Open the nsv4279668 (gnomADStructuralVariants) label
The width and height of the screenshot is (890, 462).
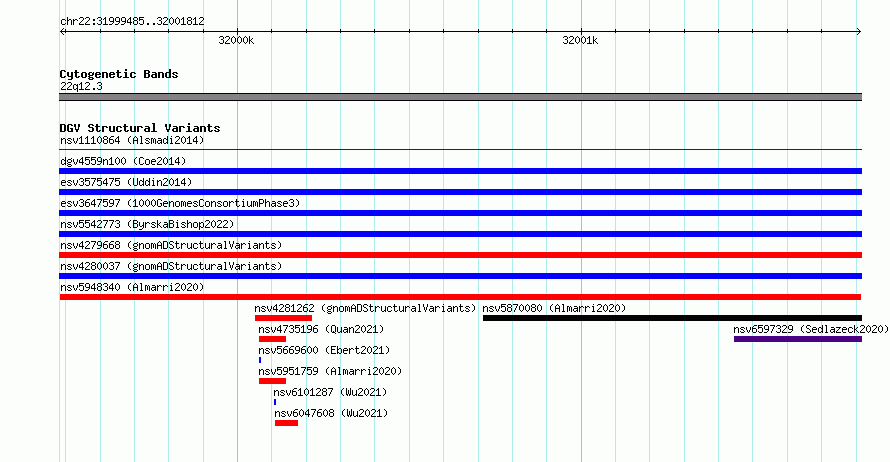point(171,245)
